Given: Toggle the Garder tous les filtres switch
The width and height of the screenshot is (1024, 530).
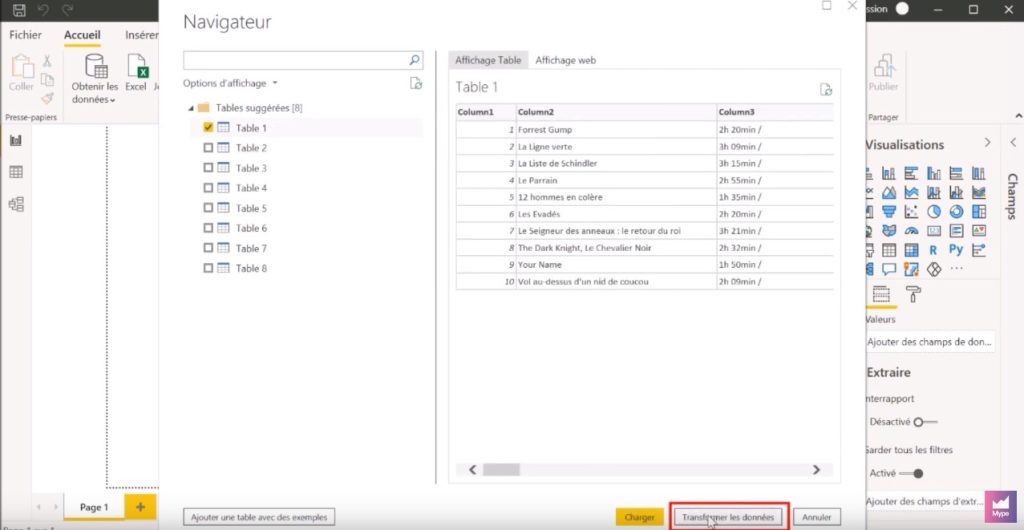Looking at the screenshot, I should pos(912,473).
